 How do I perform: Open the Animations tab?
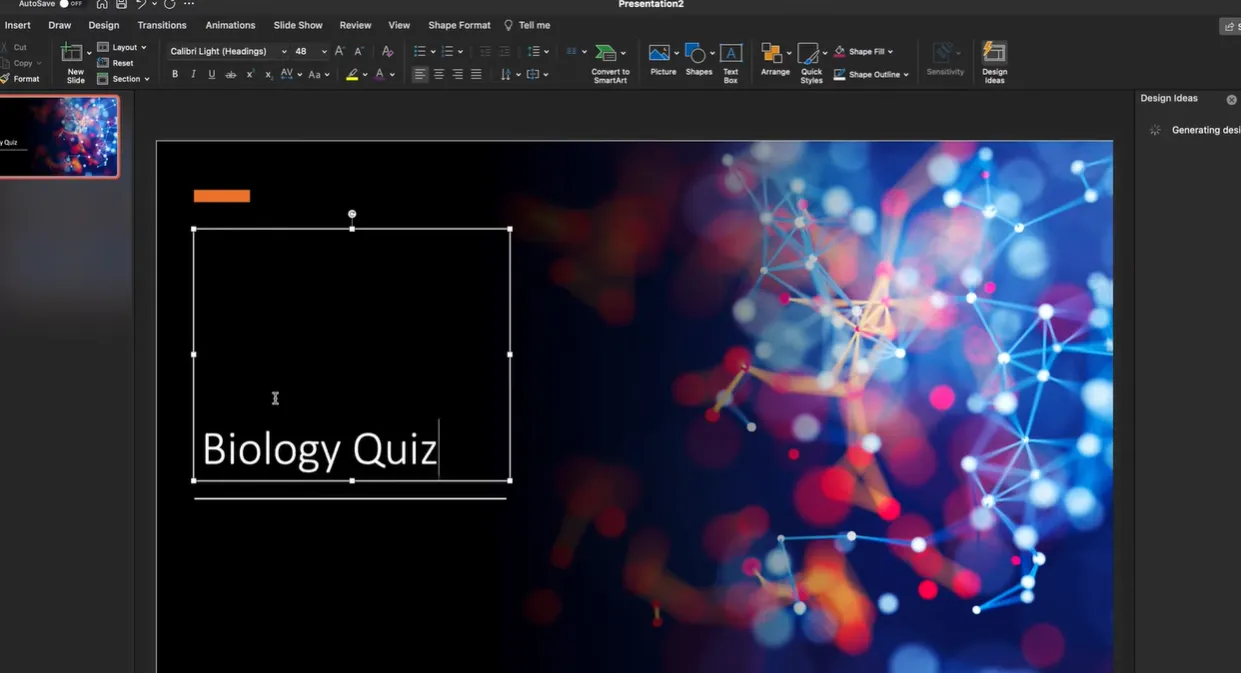(x=230, y=25)
